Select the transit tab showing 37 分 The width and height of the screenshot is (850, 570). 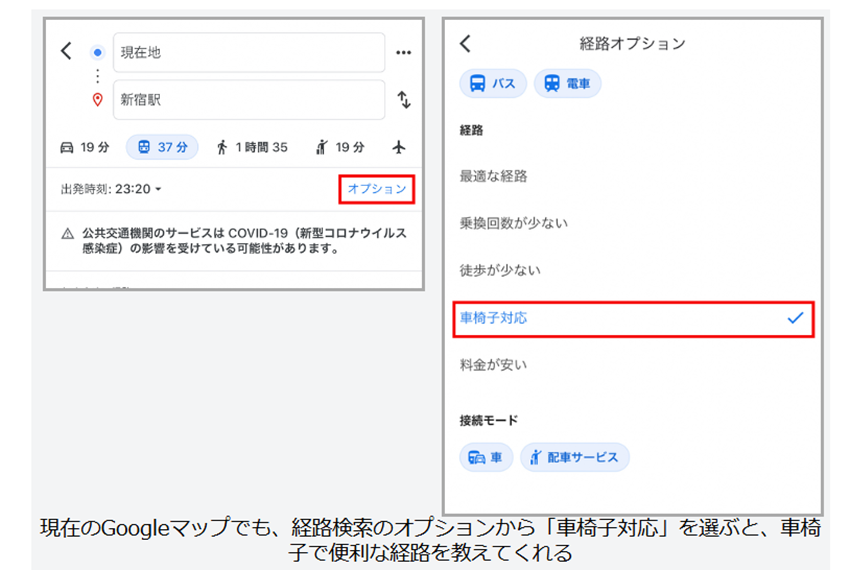(x=160, y=147)
